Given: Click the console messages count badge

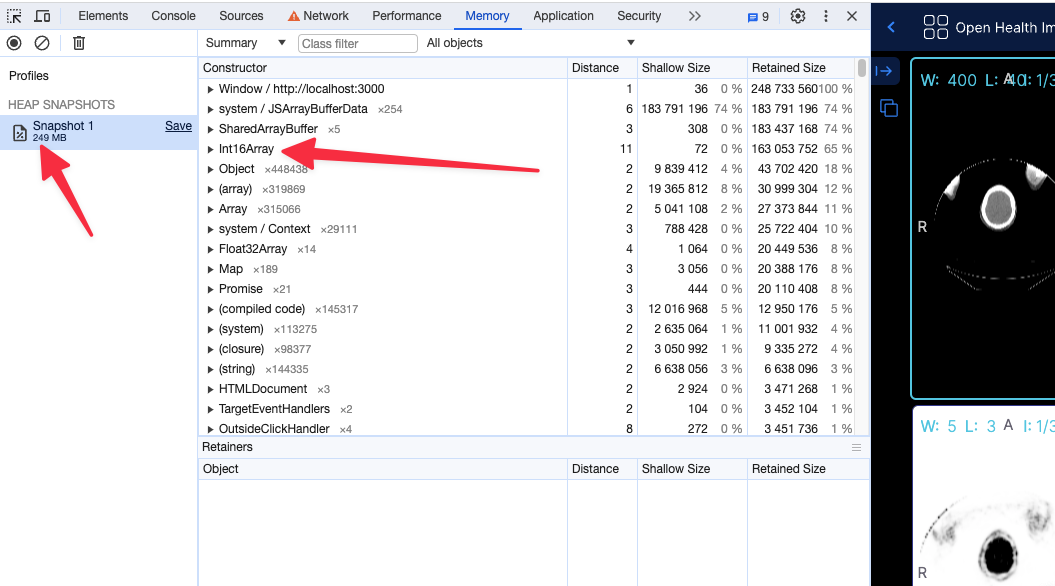Looking at the screenshot, I should pos(758,17).
